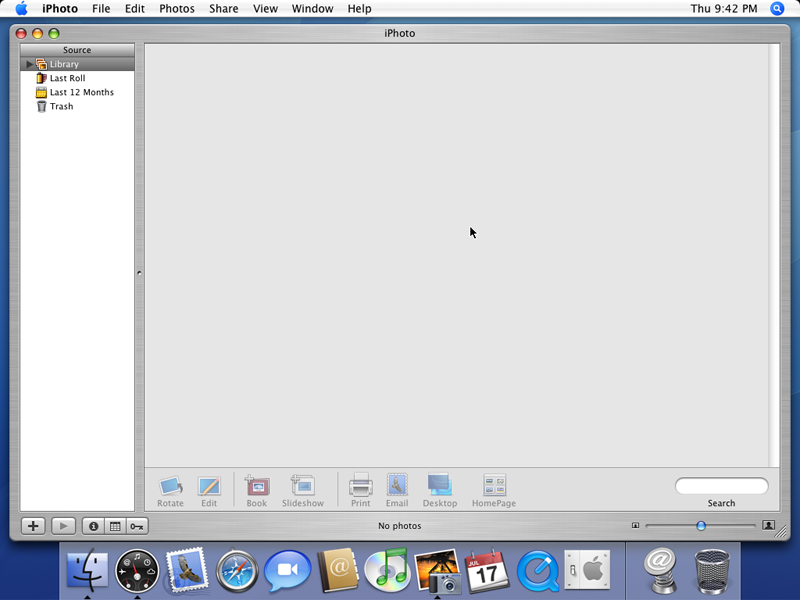Click the Book creation icon

257,487
